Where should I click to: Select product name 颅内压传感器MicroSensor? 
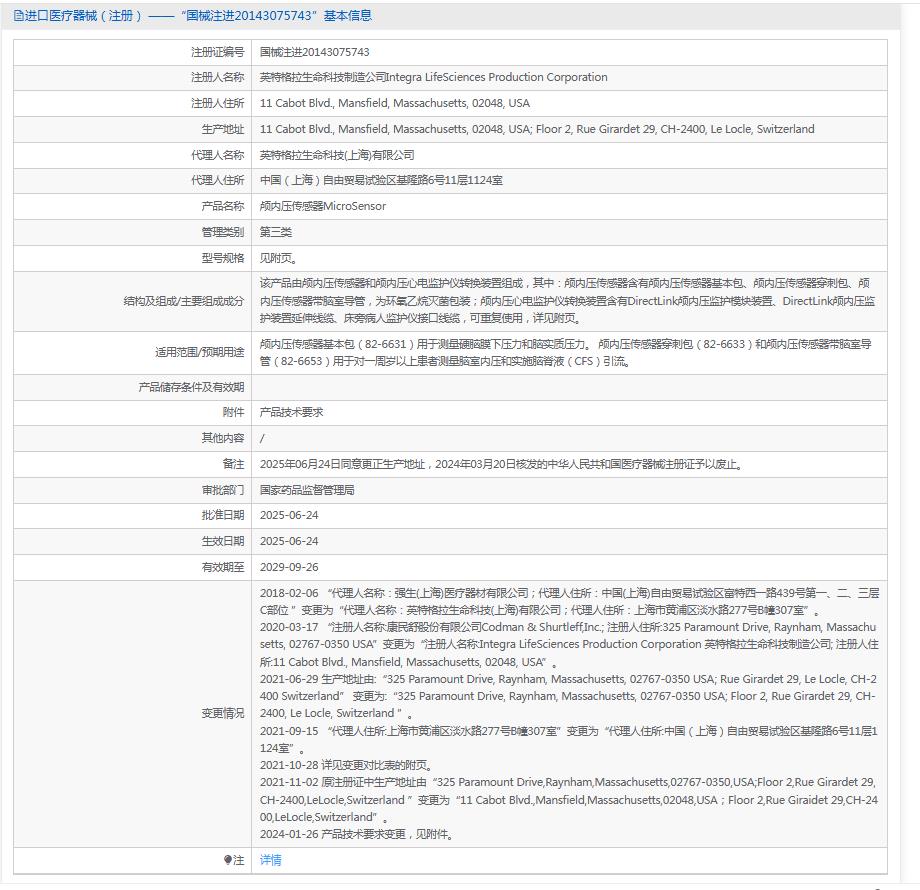323,206
